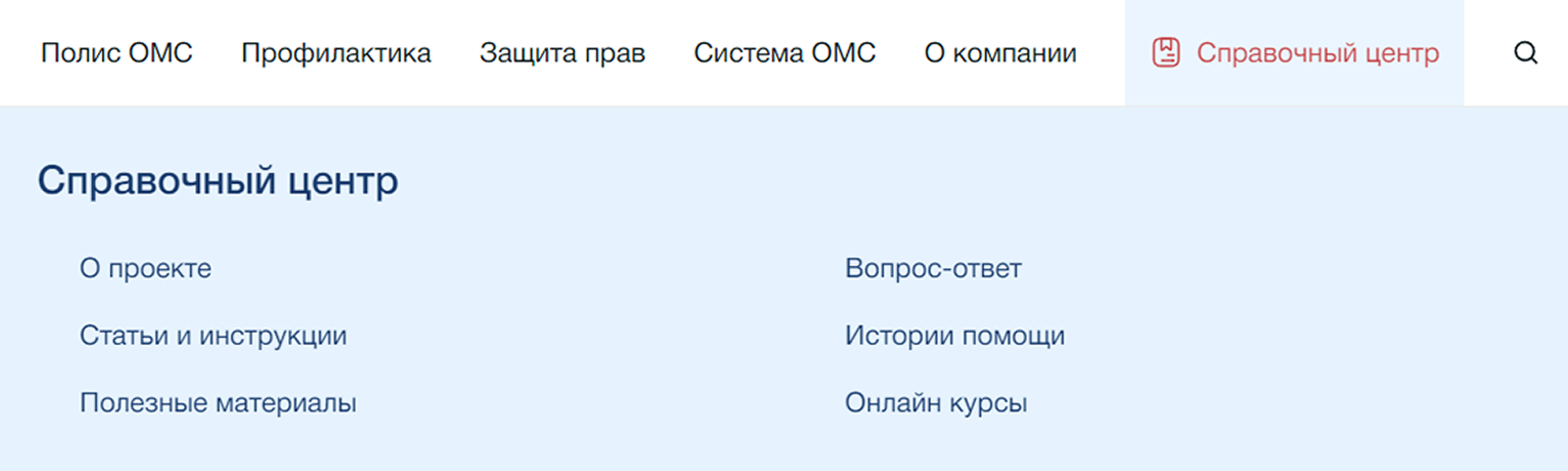Screen dimensions: 1568x471
Task: Open the О проекте link
Action: pyautogui.click(x=145, y=268)
